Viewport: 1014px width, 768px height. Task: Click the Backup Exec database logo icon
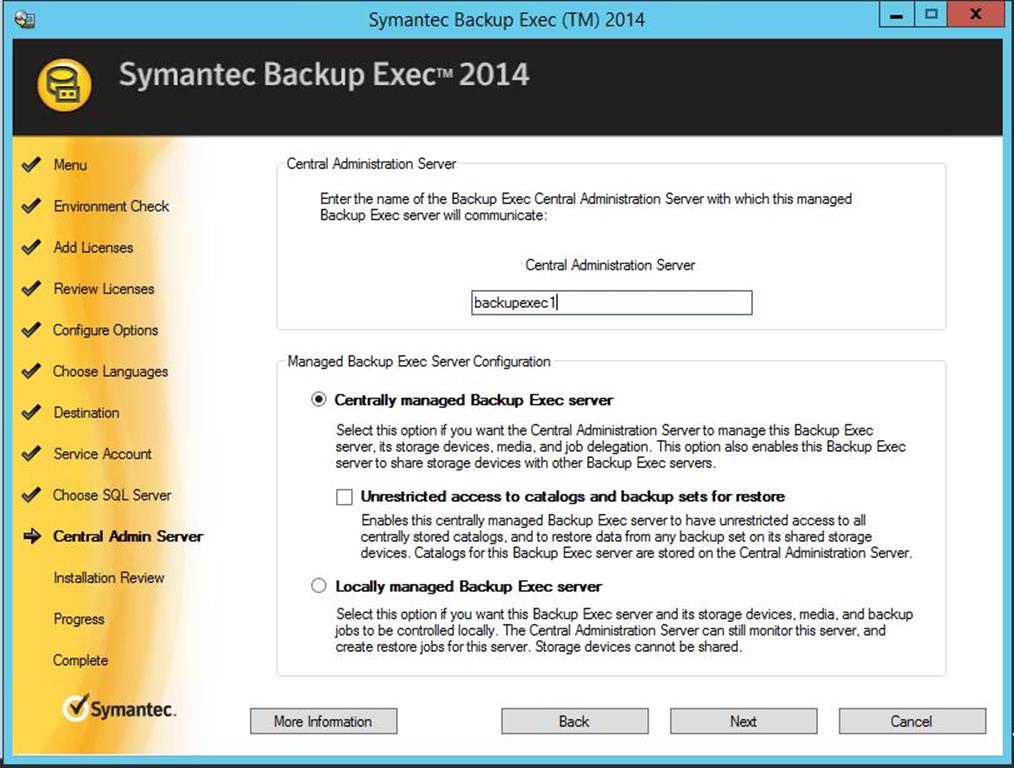[x=64, y=85]
